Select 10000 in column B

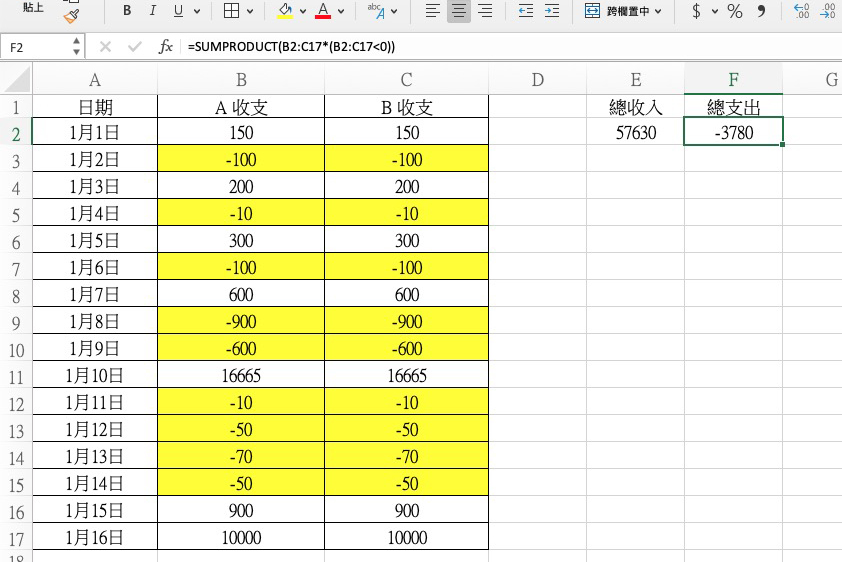click(241, 537)
